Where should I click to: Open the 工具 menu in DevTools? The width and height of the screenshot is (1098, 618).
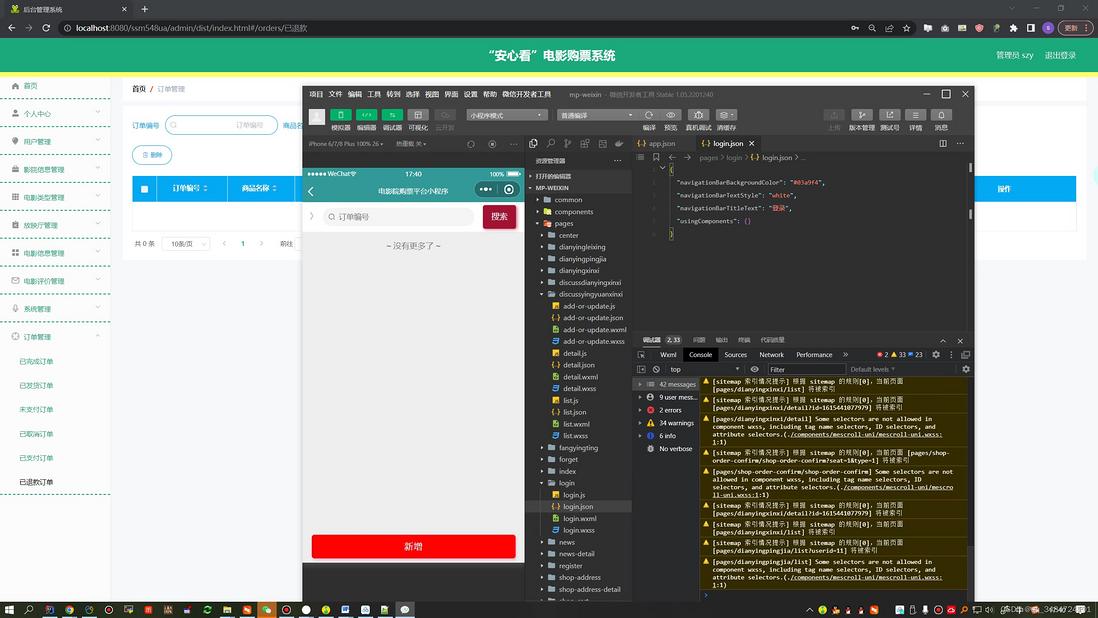(374, 94)
